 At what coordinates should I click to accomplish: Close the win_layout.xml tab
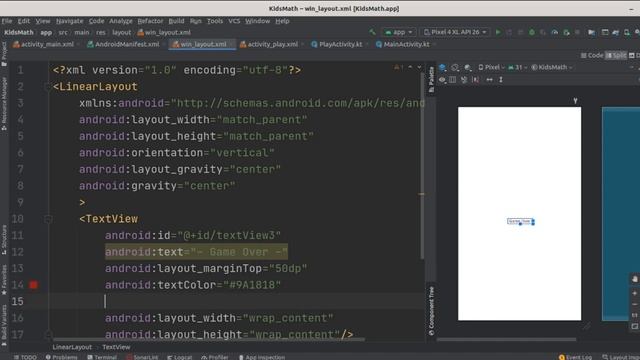231,44
